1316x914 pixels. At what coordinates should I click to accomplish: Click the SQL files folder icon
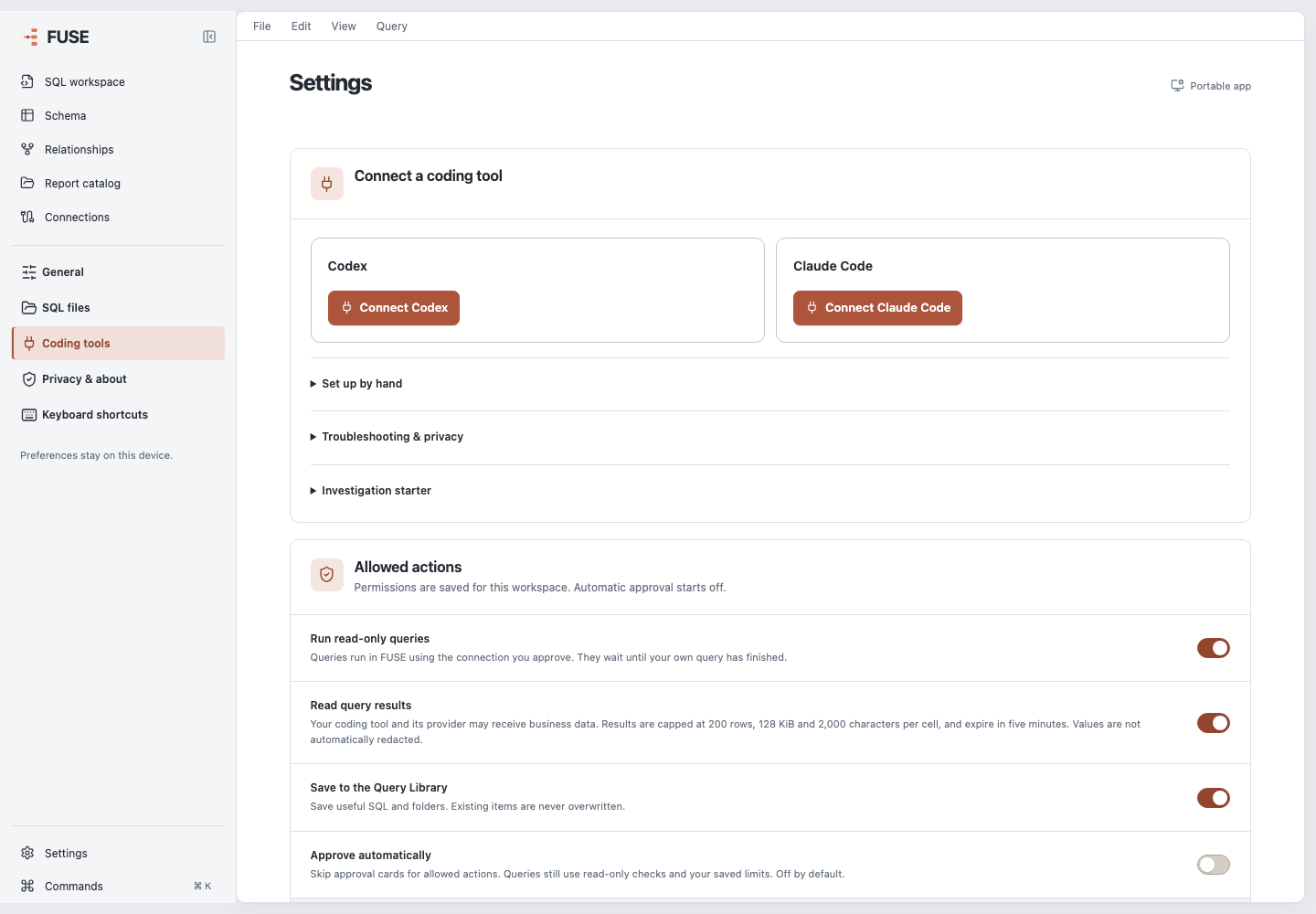(x=29, y=308)
